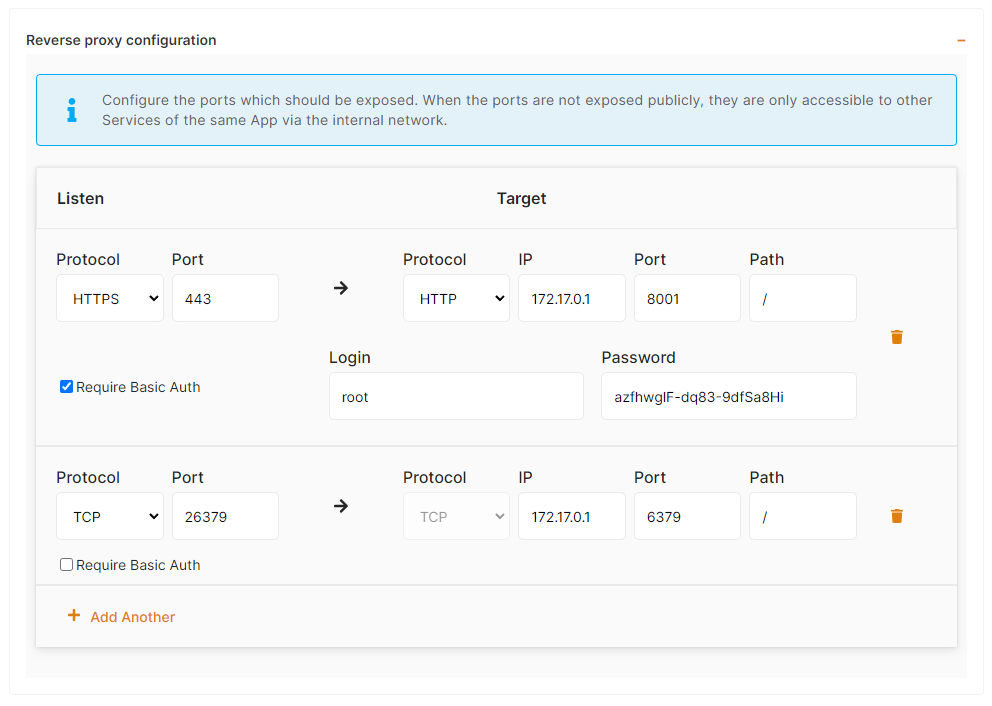Click the Password input field

(728, 396)
